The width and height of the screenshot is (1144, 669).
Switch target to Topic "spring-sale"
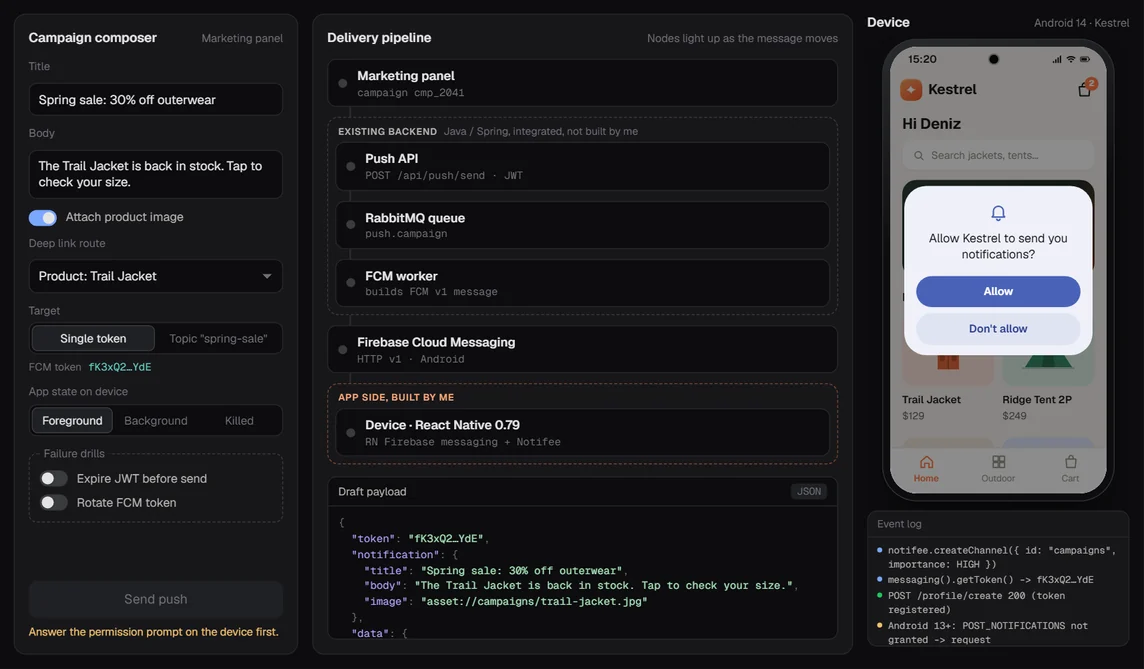[x=218, y=339]
